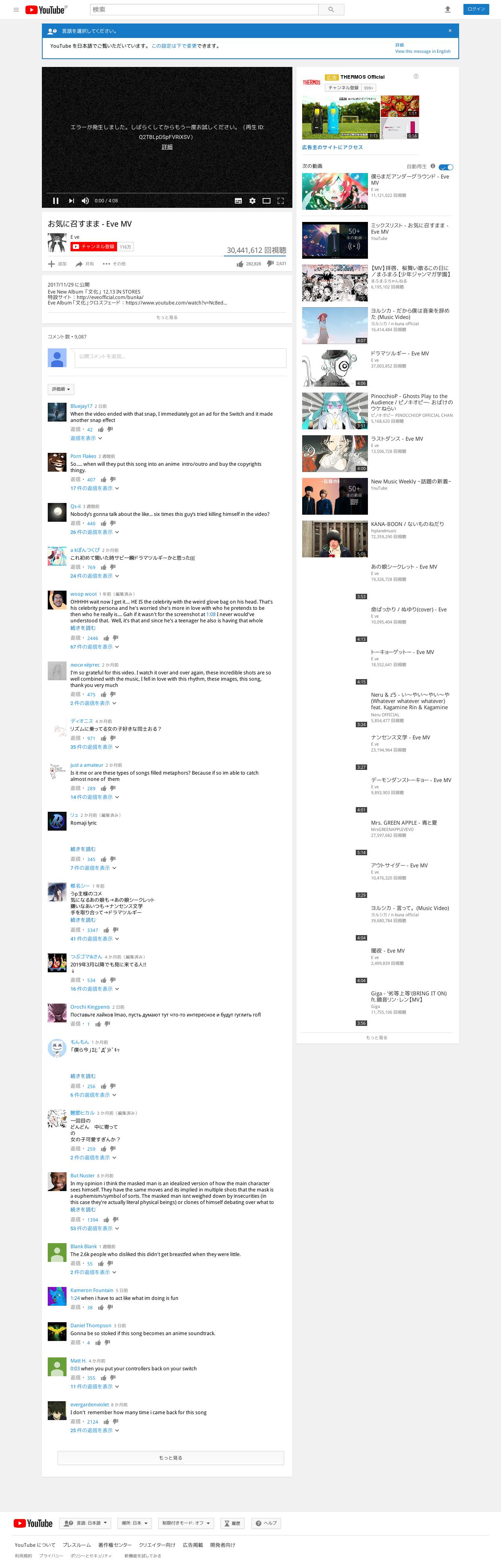
Task: Pause the video with the player button
Action: (56, 201)
